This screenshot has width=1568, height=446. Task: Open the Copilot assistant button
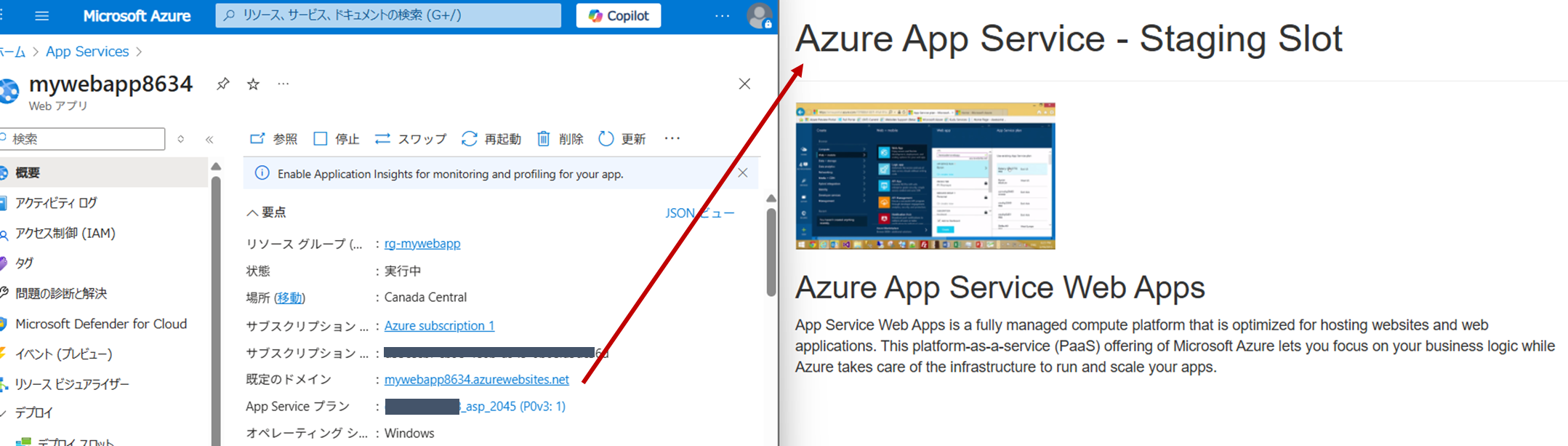(x=619, y=15)
